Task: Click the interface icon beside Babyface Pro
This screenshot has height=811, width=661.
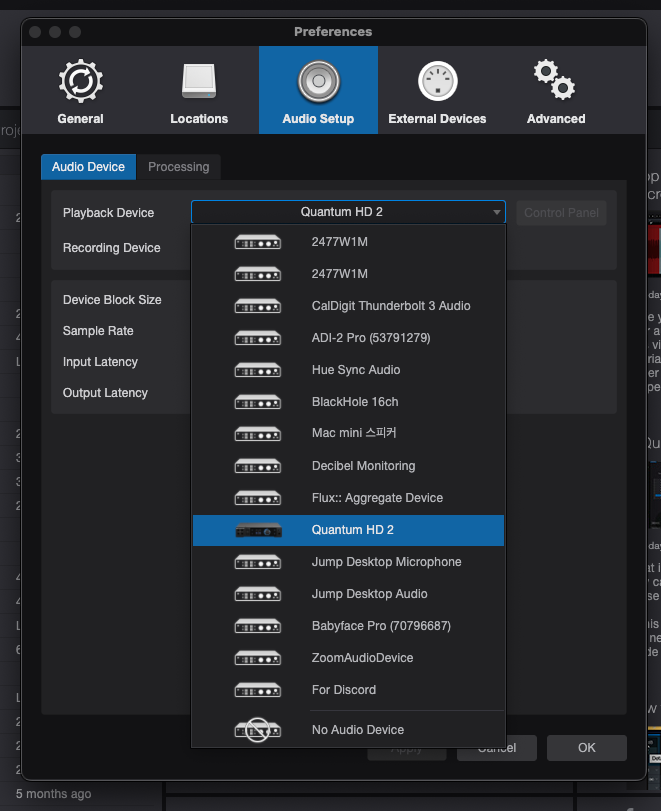Action: coord(258,626)
